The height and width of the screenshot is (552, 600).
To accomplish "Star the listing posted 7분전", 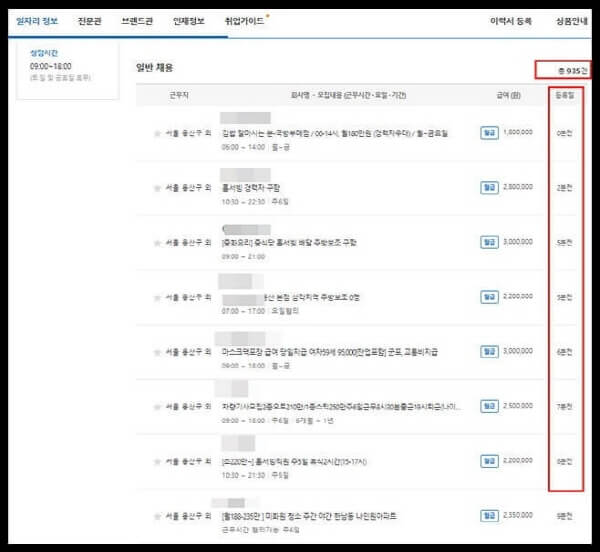I will [x=157, y=407].
